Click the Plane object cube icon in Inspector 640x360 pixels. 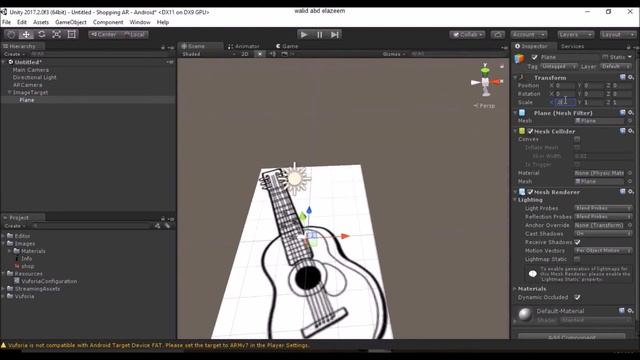[x=520, y=58]
